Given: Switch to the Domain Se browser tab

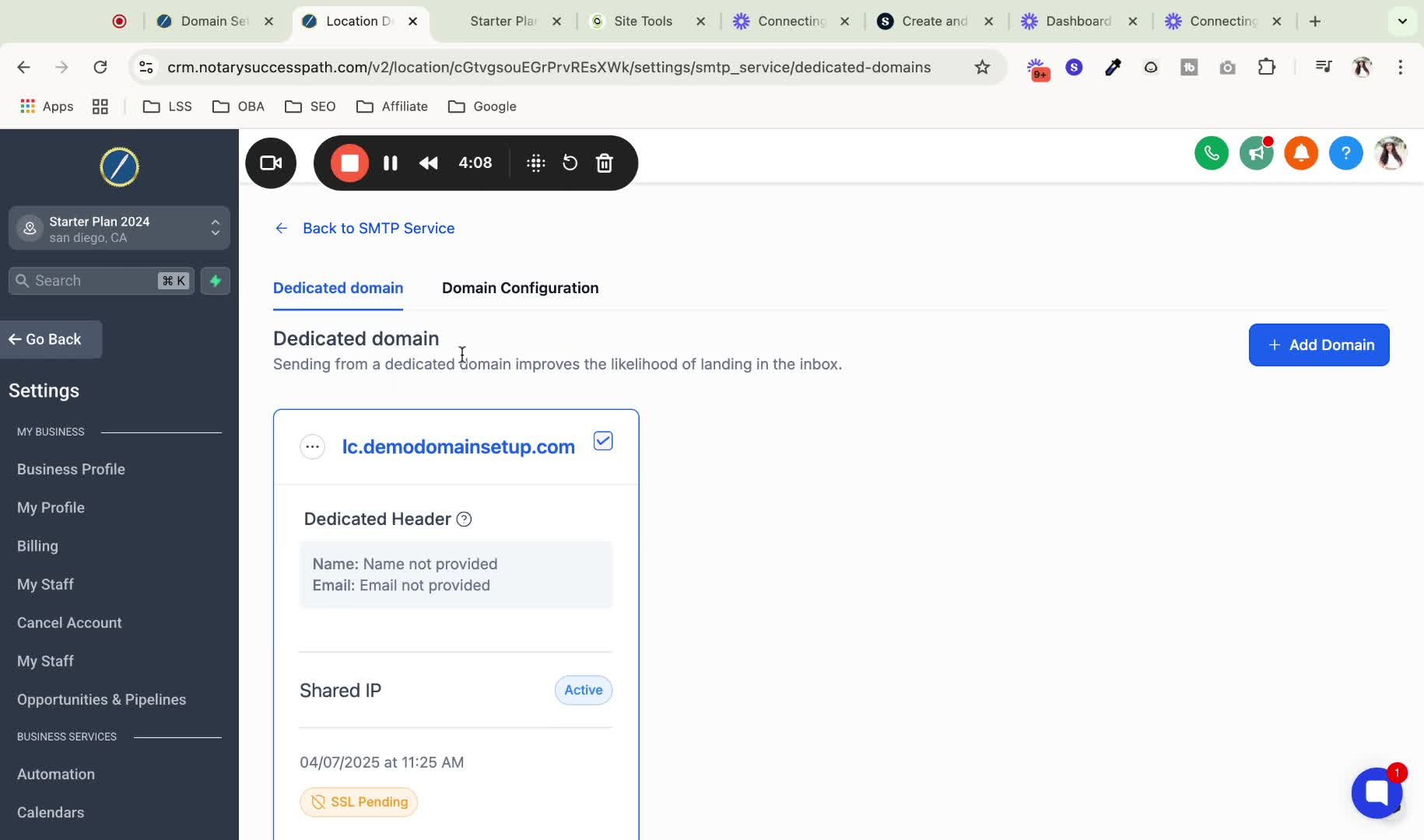Looking at the screenshot, I should point(214,21).
